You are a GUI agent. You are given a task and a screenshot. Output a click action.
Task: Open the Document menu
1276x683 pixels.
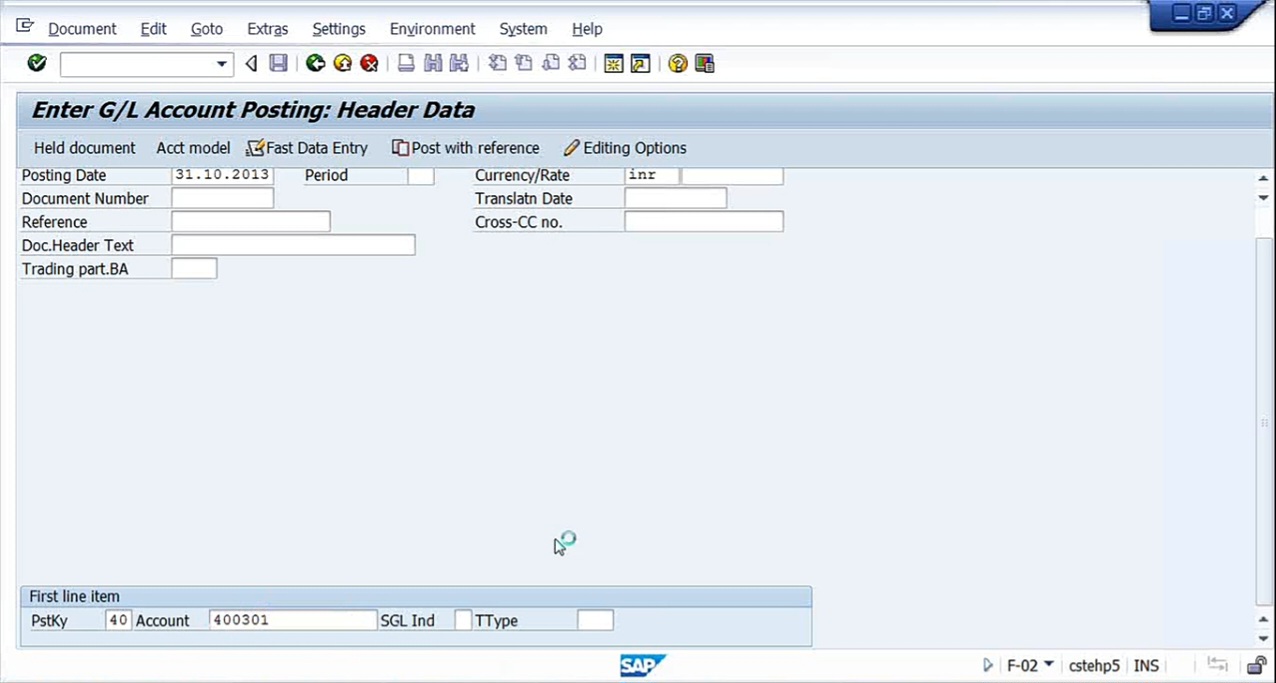pyautogui.click(x=82, y=29)
